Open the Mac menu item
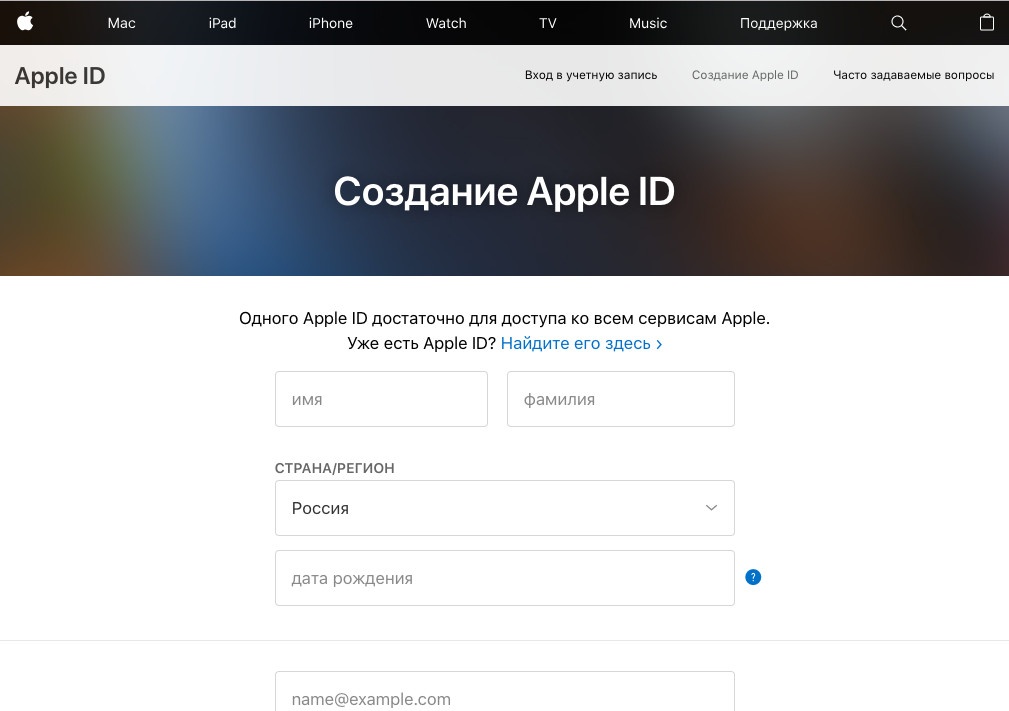The image size is (1009, 711). coord(121,23)
